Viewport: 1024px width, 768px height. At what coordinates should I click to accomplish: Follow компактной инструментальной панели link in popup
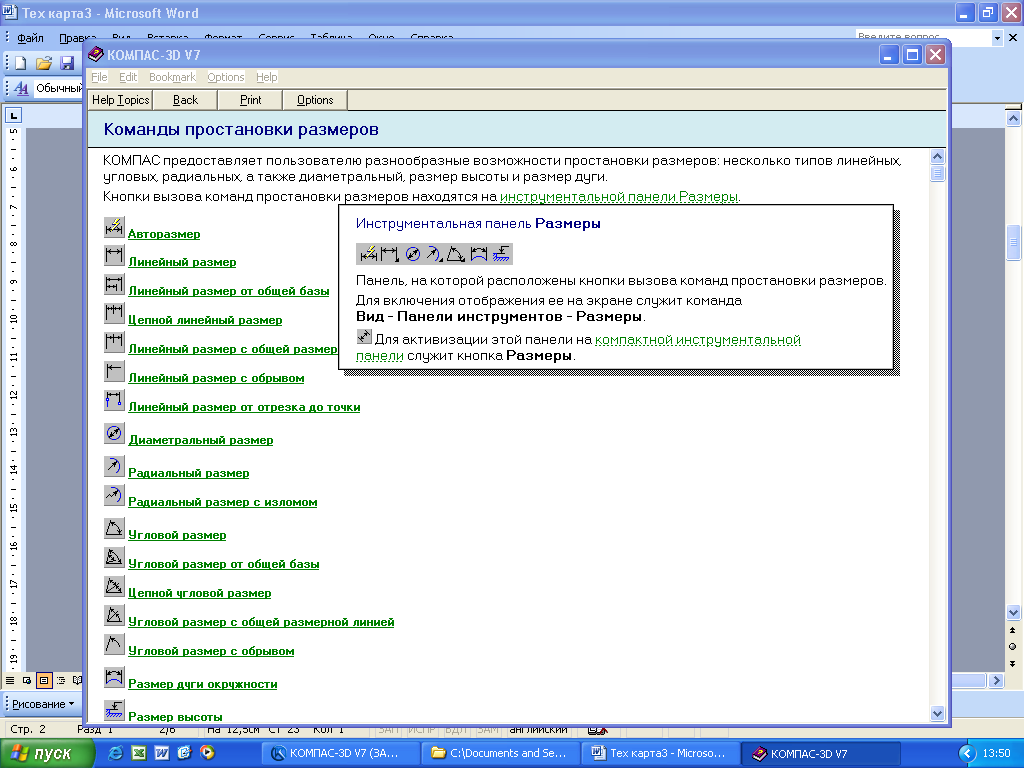point(697,340)
